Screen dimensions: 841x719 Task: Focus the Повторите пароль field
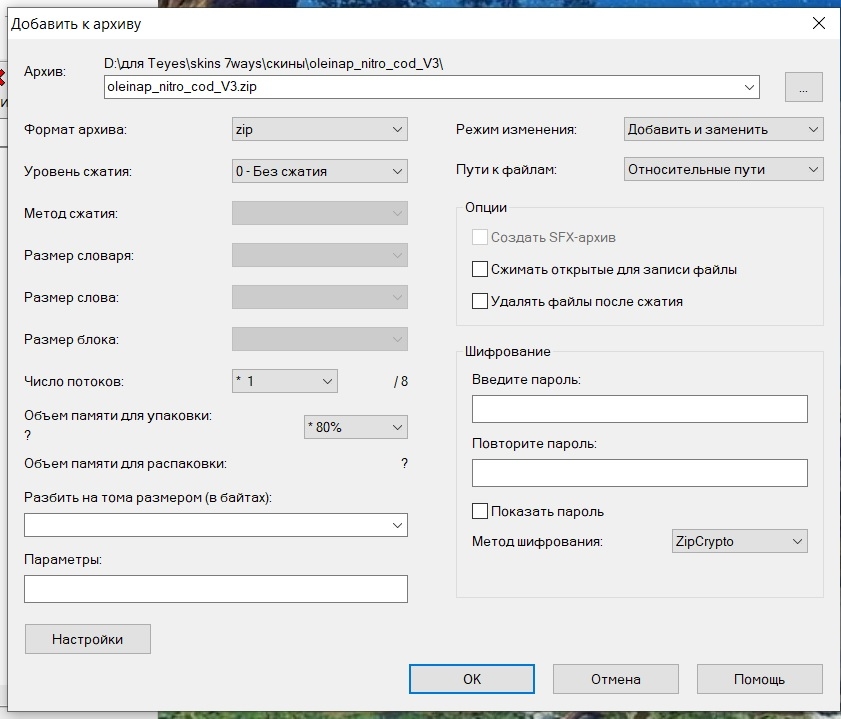[639, 473]
